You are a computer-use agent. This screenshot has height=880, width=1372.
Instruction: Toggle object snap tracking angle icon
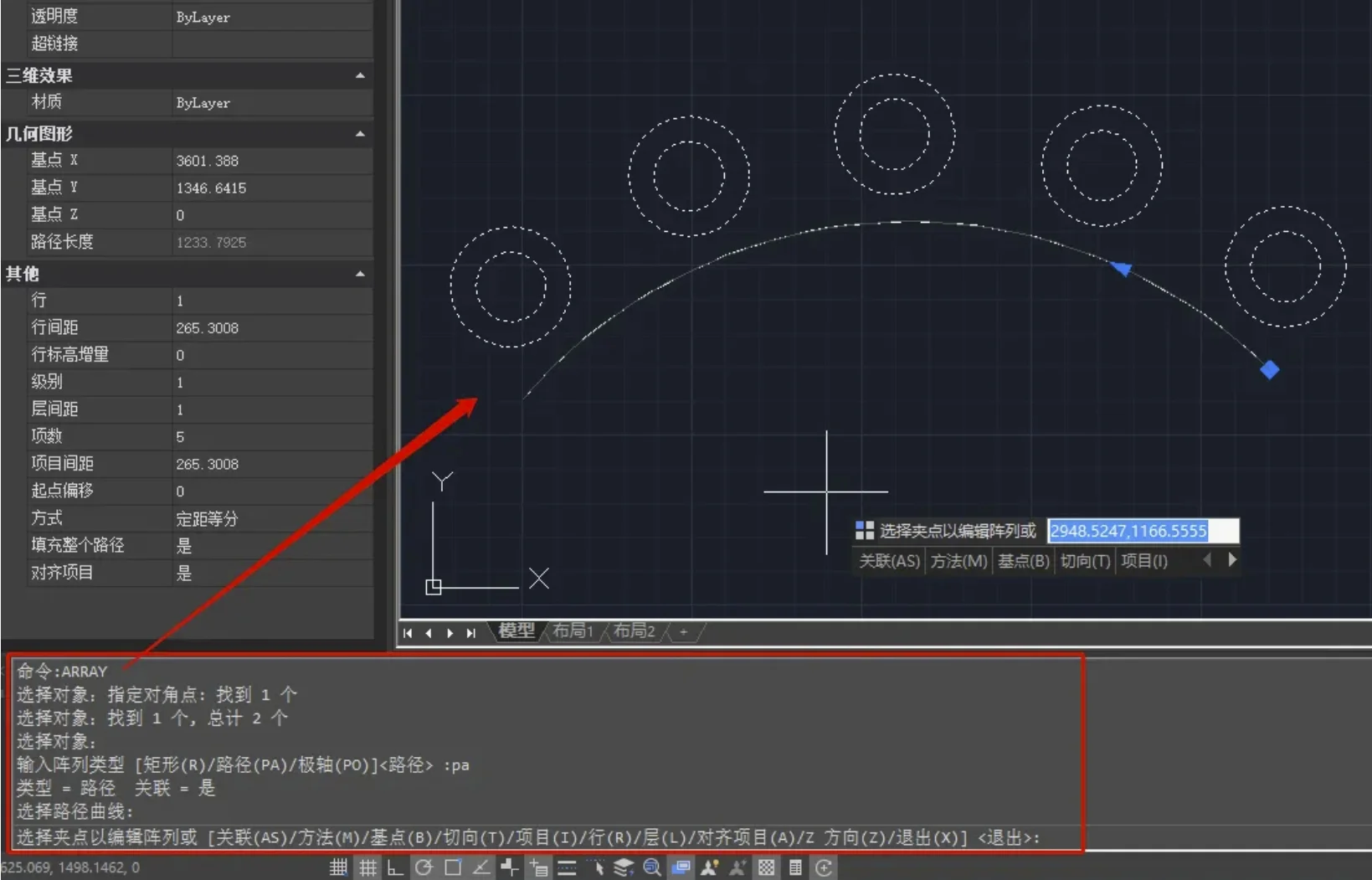click(x=481, y=867)
